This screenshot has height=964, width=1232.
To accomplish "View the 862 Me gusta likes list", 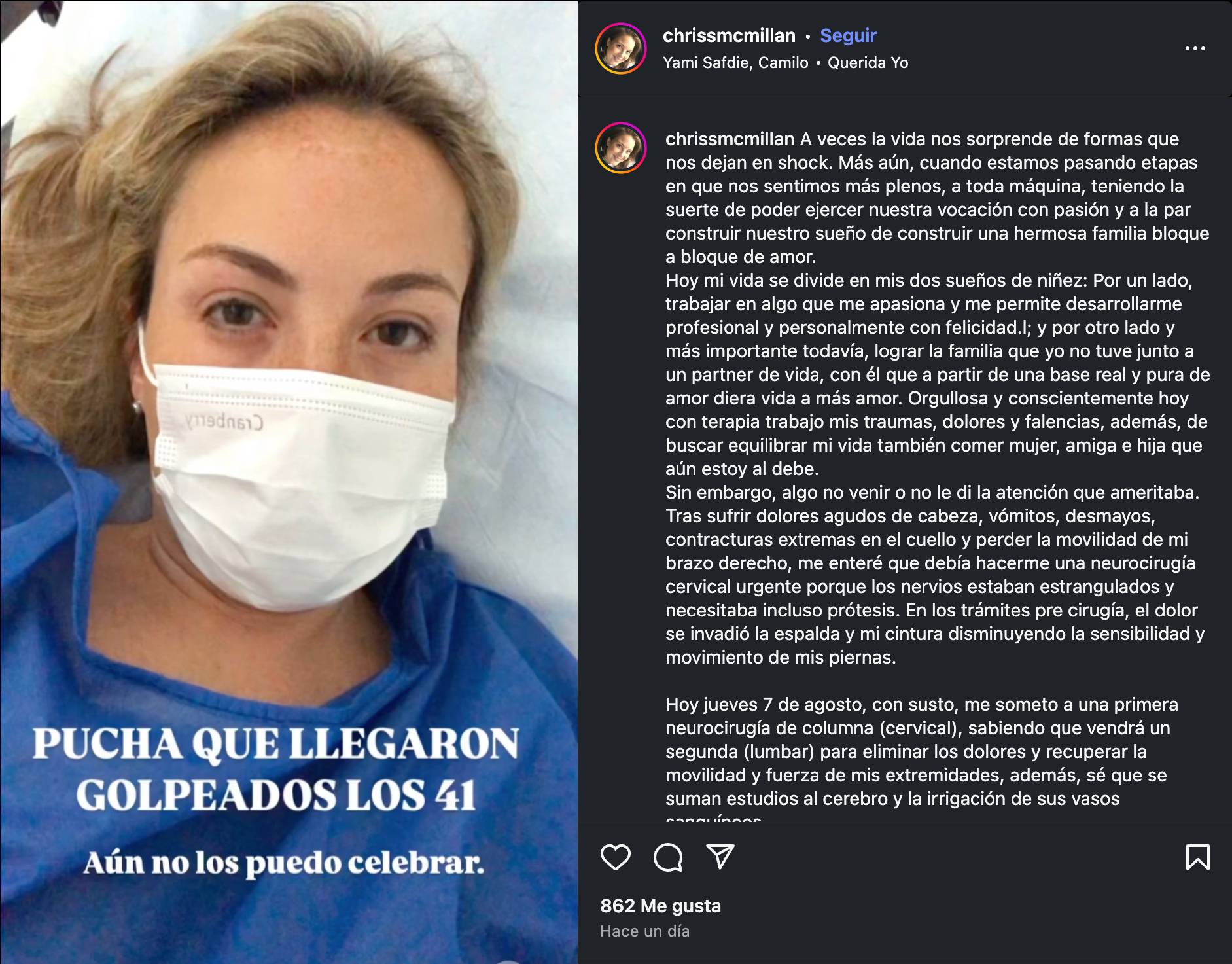I will tap(660, 906).
